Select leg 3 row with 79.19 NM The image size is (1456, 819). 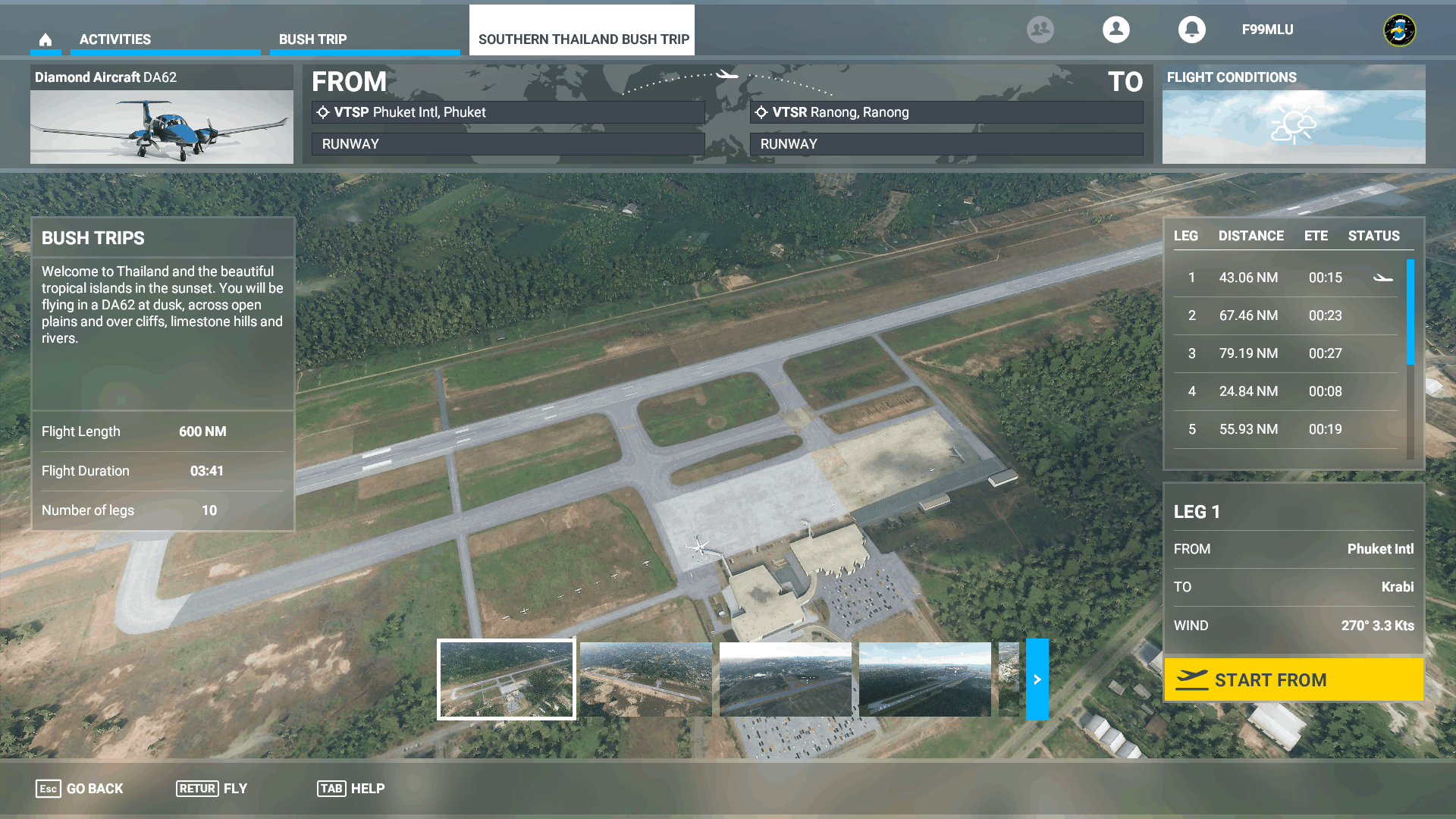click(x=1285, y=353)
